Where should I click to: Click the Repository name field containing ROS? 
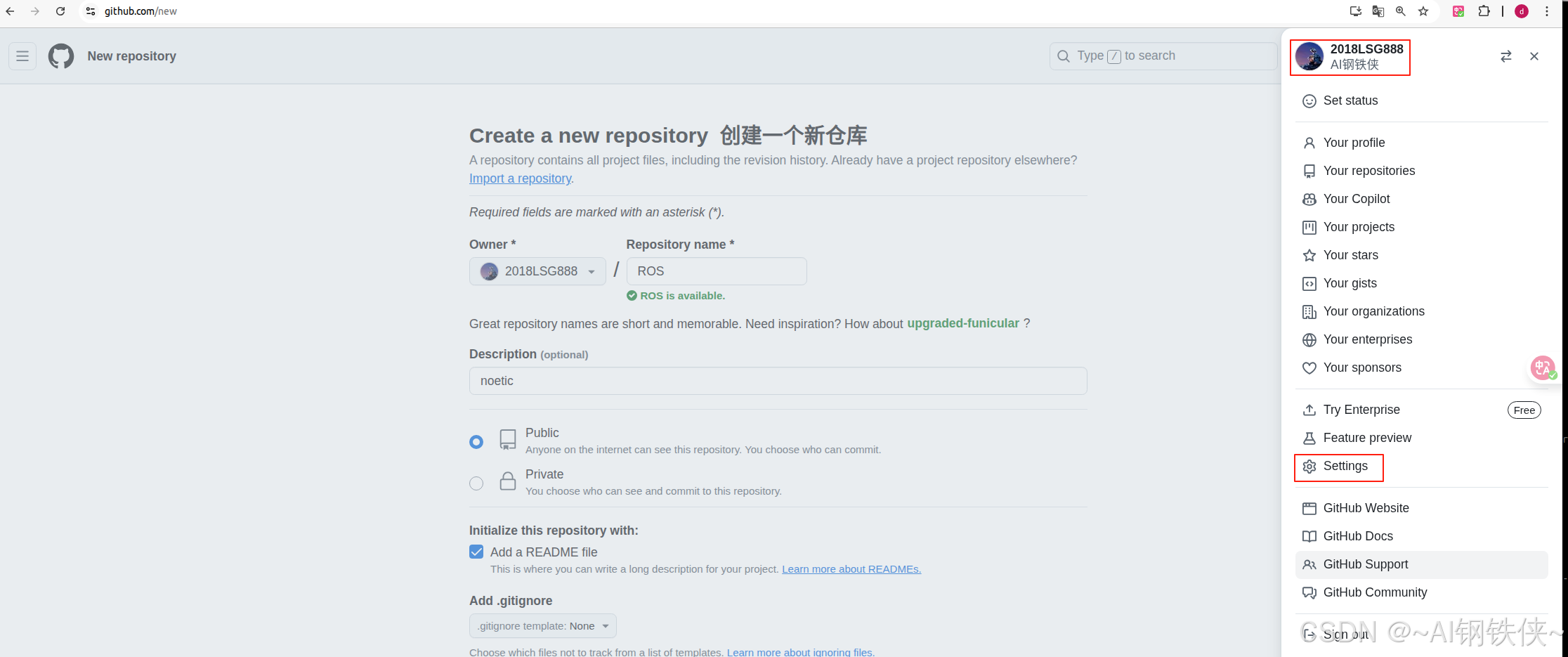tap(717, 271)
